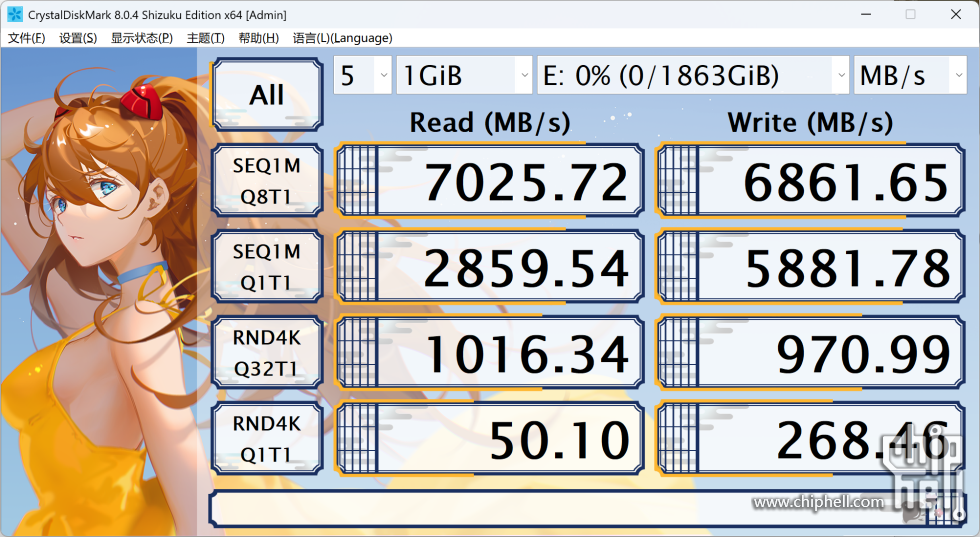Image resolution: width=980 pixels, height=537 pixels.
Task: Click the Write (MB/s) column header
Action: [811, 122]
